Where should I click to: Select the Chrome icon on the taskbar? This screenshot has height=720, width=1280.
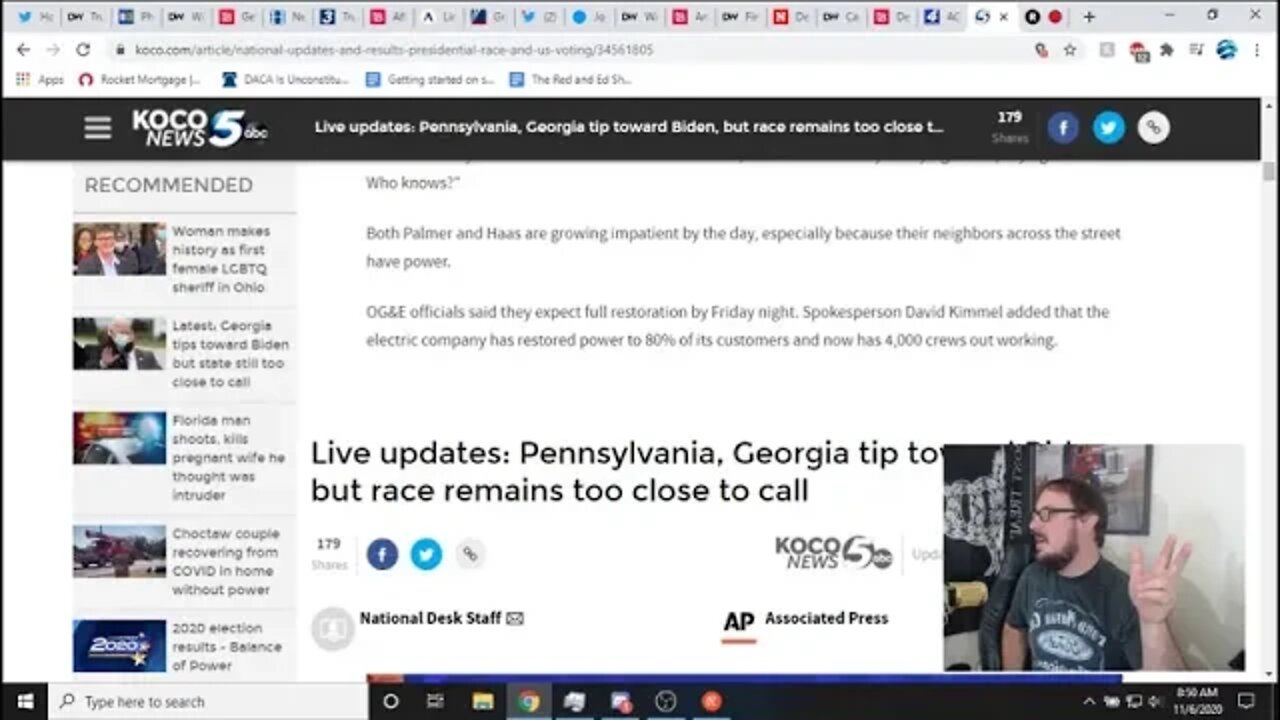coord(529,701)
